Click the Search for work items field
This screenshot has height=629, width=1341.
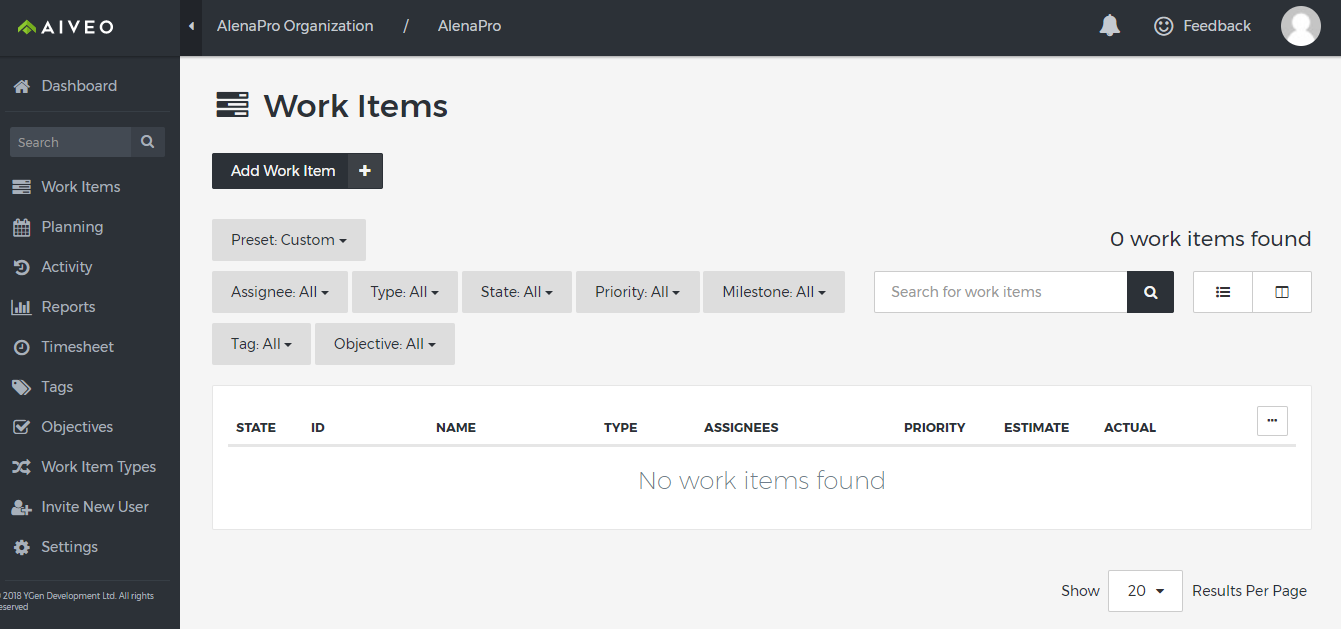(x=1000, y=292)
